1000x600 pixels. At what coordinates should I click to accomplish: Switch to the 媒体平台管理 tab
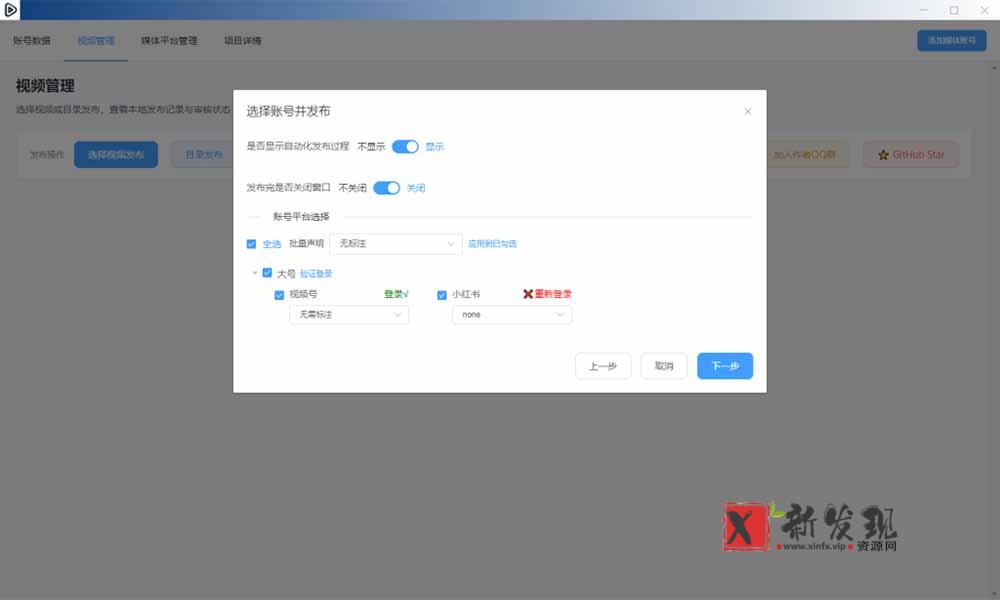click(169, 41)
